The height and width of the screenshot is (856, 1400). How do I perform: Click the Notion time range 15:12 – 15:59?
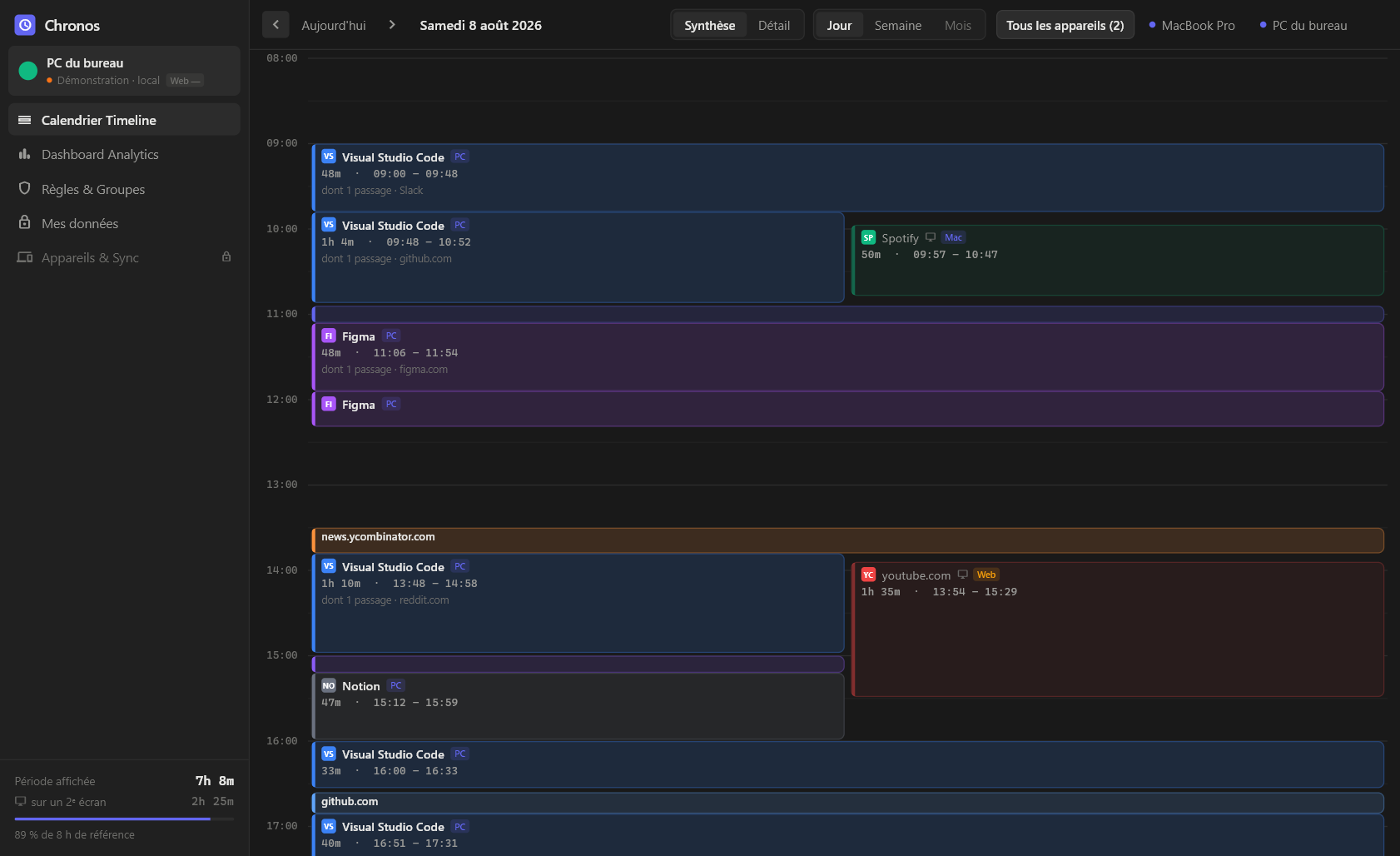(x=415, y=703)
